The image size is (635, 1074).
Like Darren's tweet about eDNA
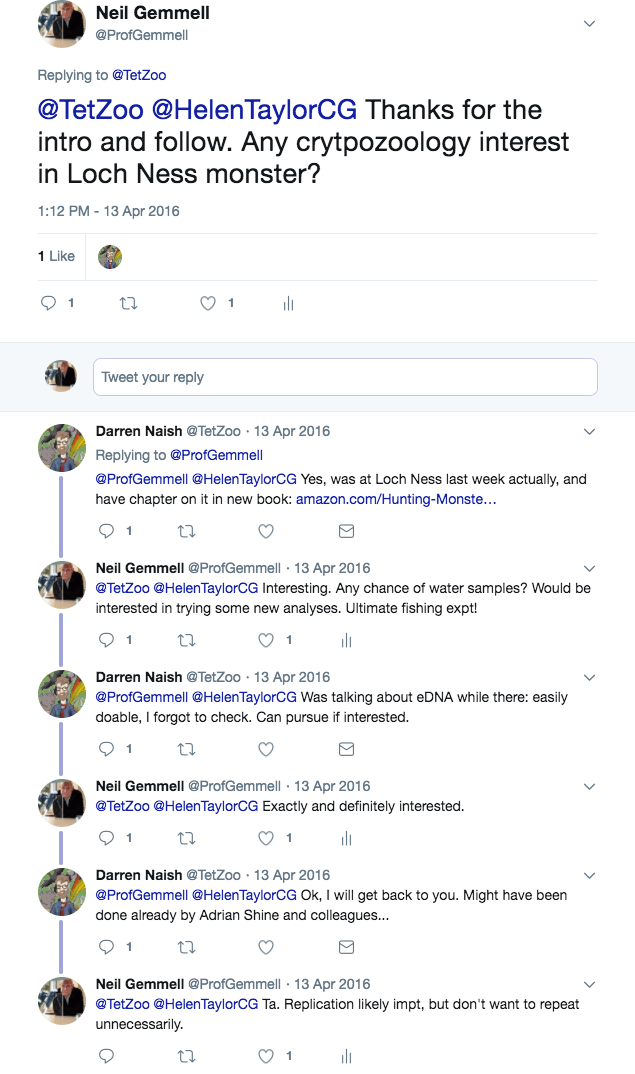(266, 748)
